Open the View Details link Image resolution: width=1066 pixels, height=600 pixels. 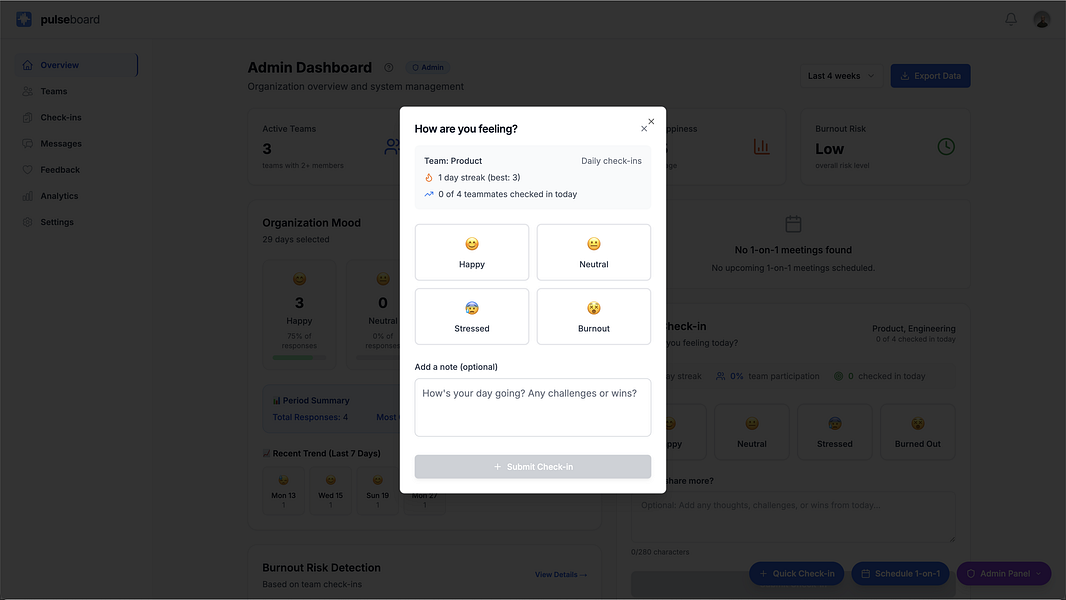point(561,575)
